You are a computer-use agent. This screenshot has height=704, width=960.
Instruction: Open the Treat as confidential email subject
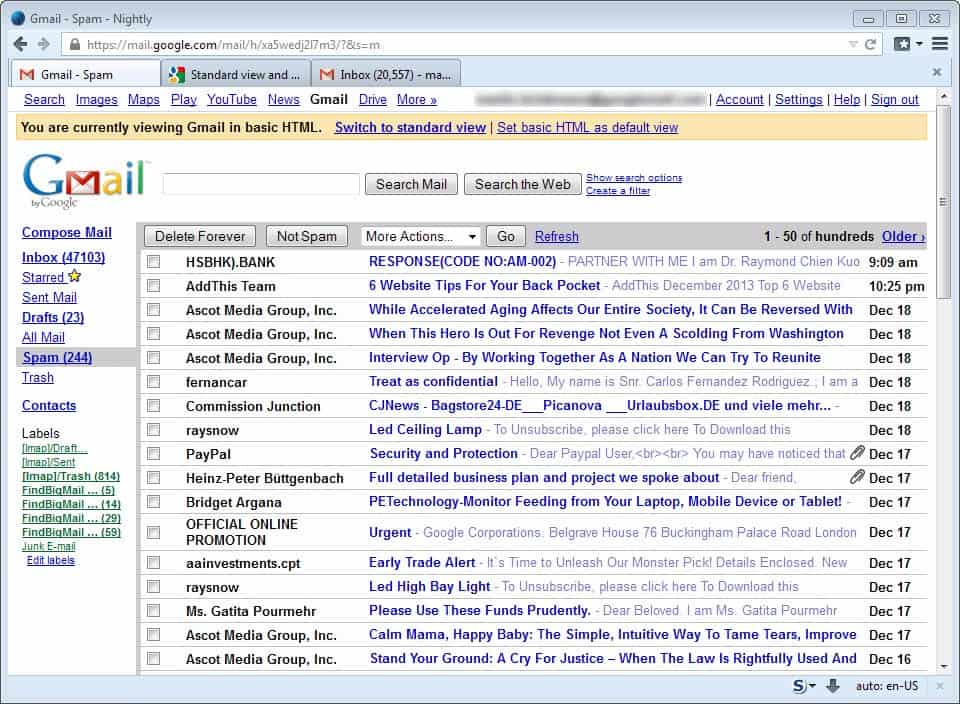pyautogui.click(x=433, y=381)
